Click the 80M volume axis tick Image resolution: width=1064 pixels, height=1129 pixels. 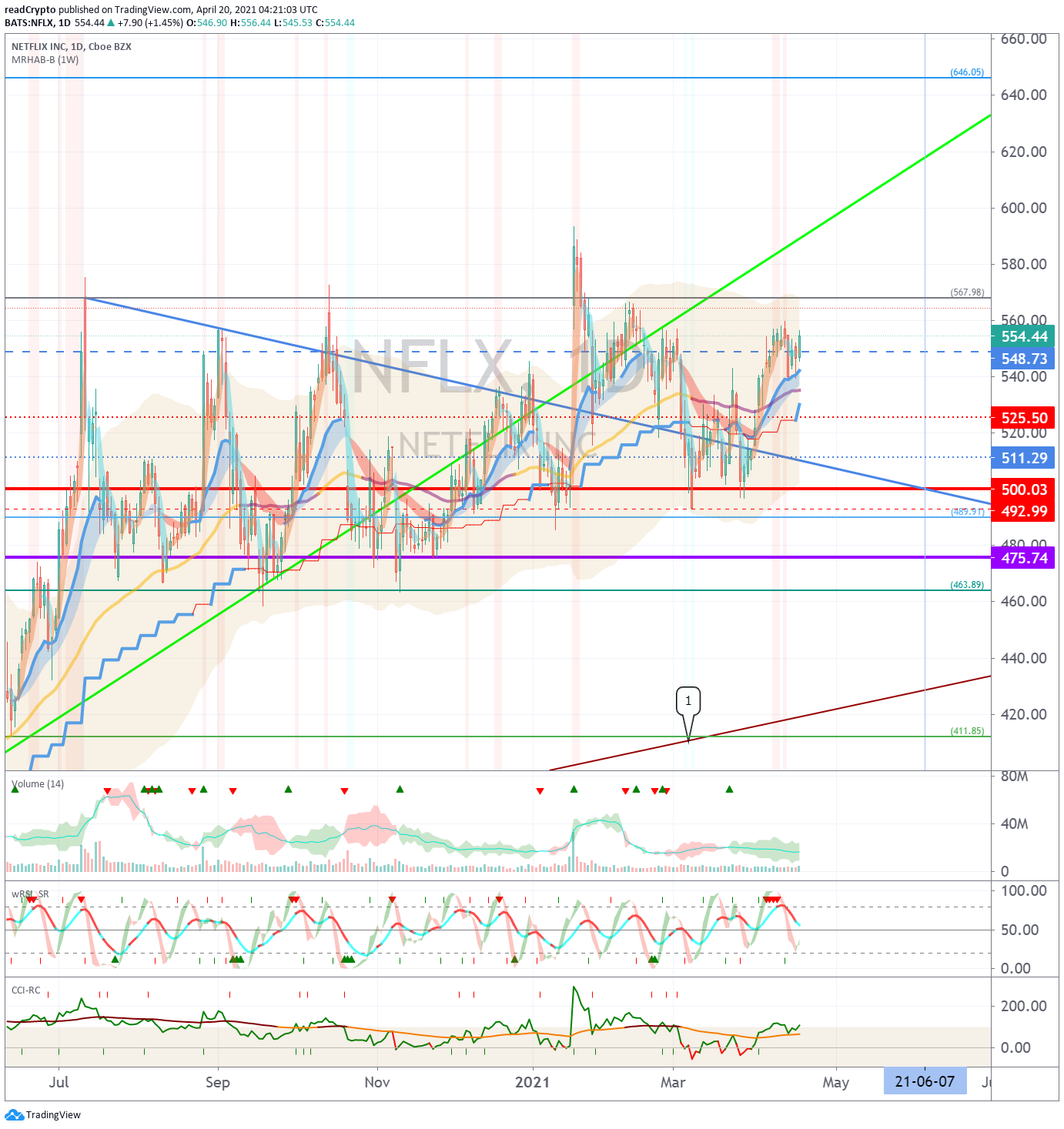click(1015, 777)
